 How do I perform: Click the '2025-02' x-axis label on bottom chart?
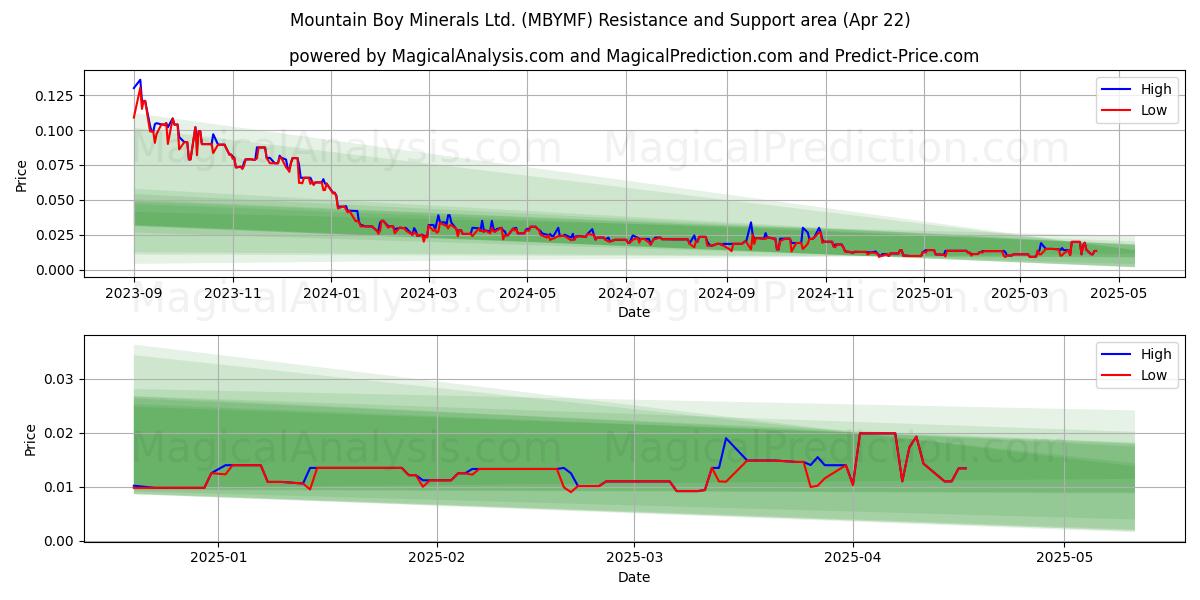click(x=437, y=558)
